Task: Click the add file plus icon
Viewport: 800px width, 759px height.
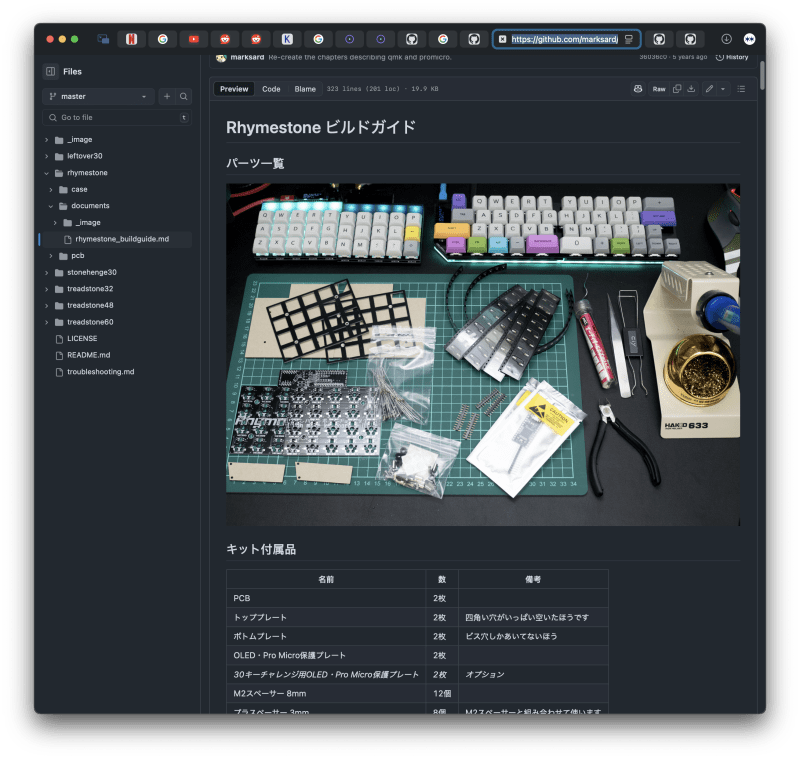Action: (x=167, y=97)
